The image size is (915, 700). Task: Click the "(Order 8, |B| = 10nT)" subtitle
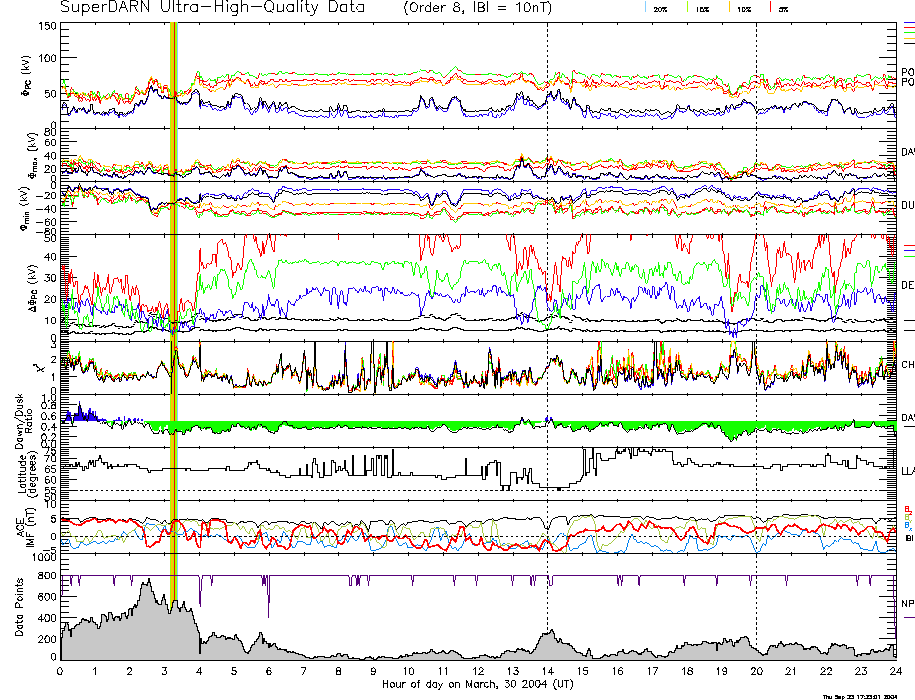coord(477,8)
